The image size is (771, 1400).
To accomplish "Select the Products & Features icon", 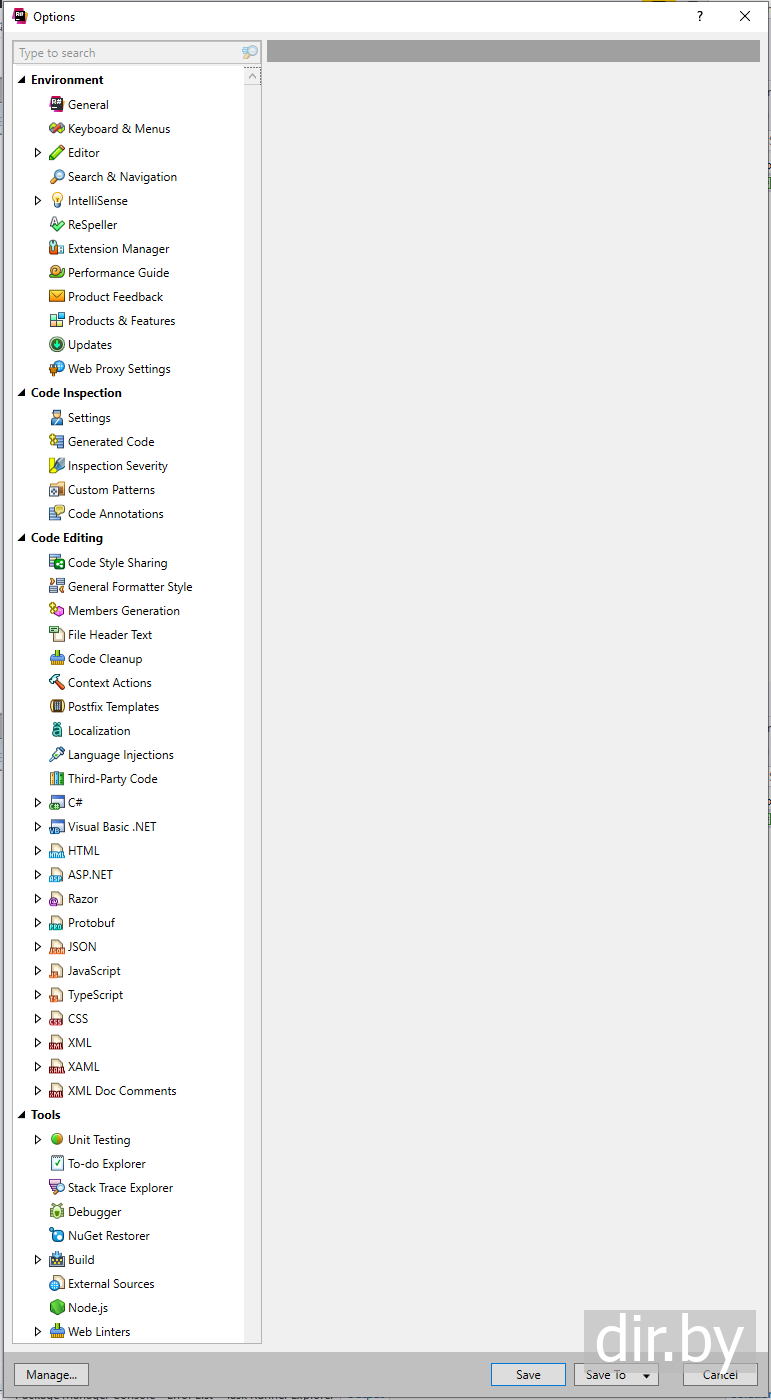I will [57, 320].
